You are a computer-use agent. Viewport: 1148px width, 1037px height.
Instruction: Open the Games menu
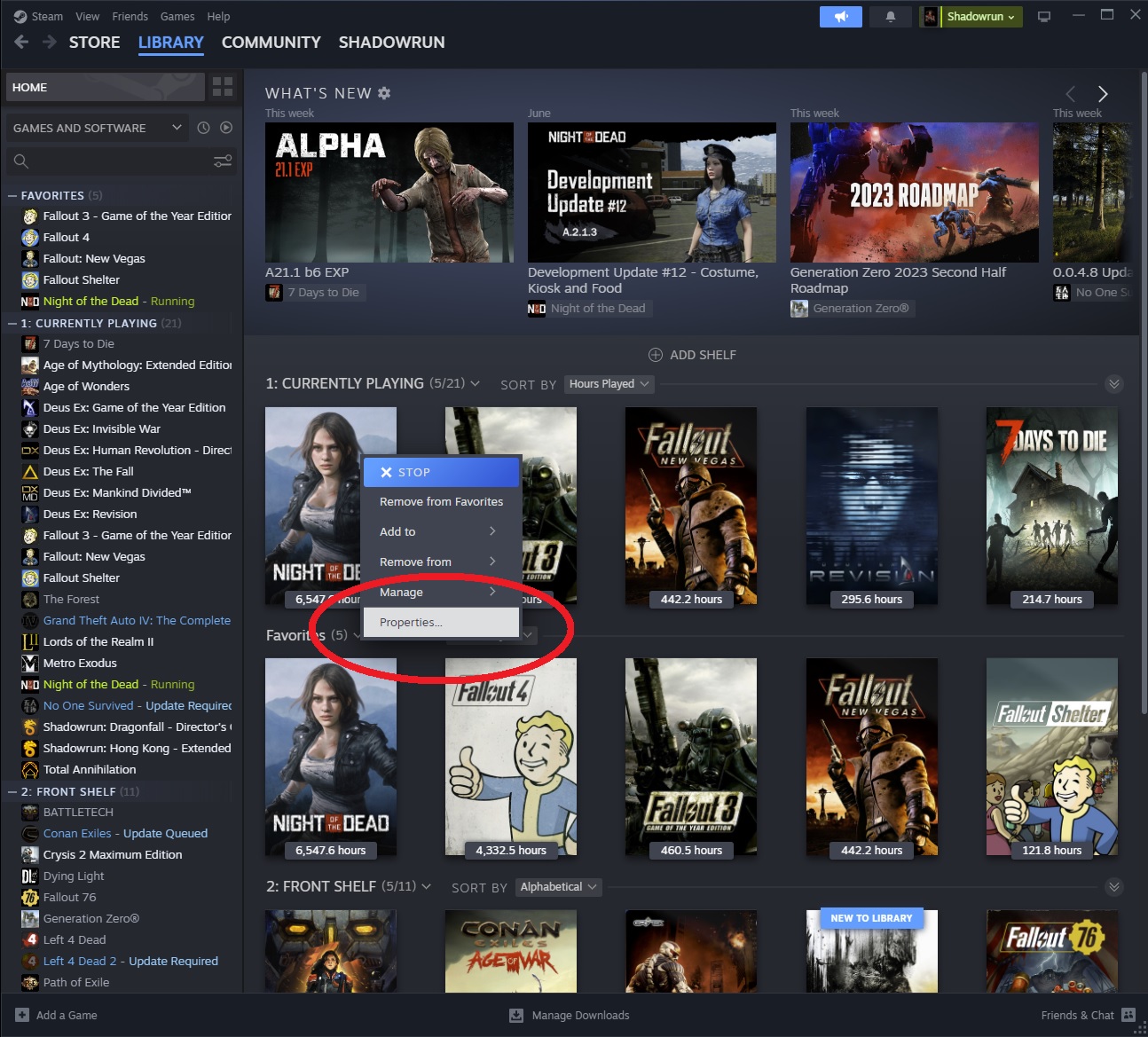tap(177, 16)
